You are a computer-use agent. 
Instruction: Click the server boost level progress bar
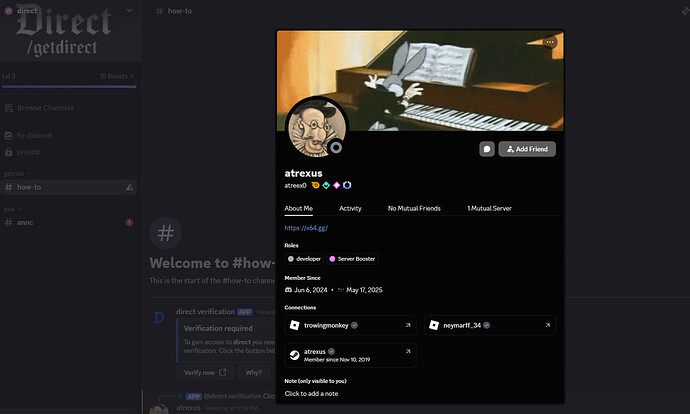[x=68, y=87]
